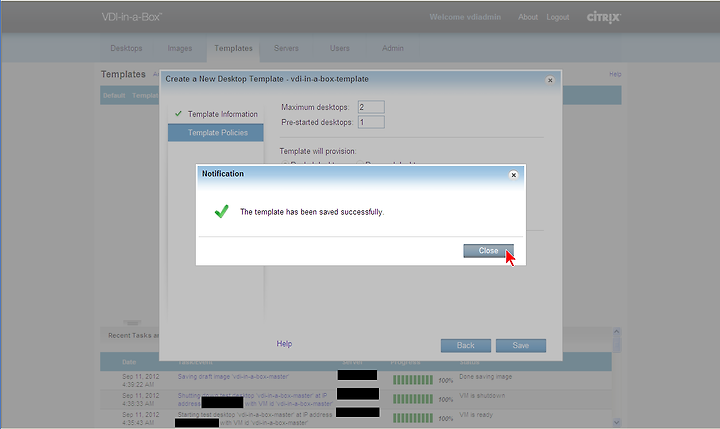Click 'The template has been saved successfully.' message
The height and width of the screenshot is (429, 720).
[x=312, y=212]
